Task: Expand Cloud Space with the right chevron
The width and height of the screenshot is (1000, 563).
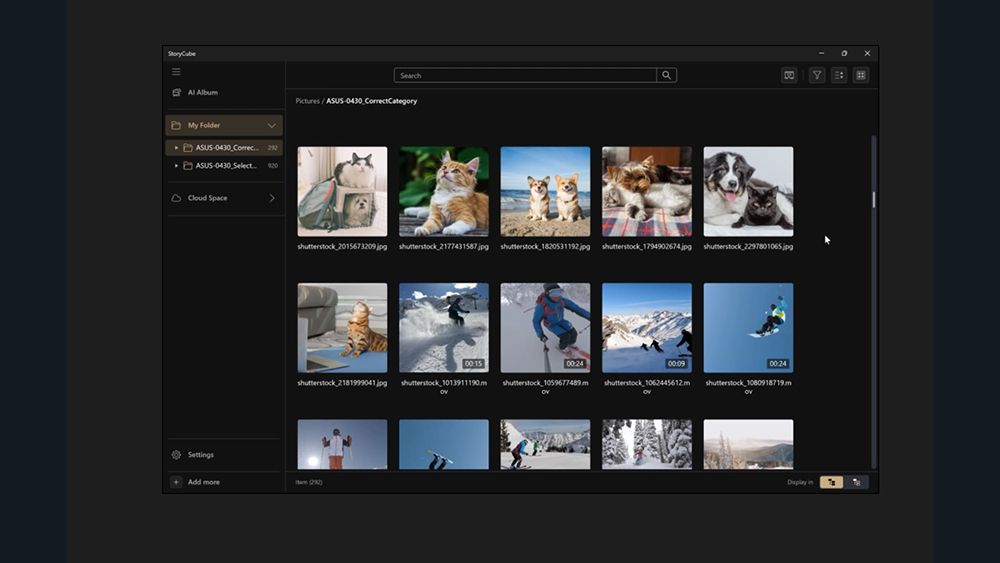Action: tap(272, 198)
